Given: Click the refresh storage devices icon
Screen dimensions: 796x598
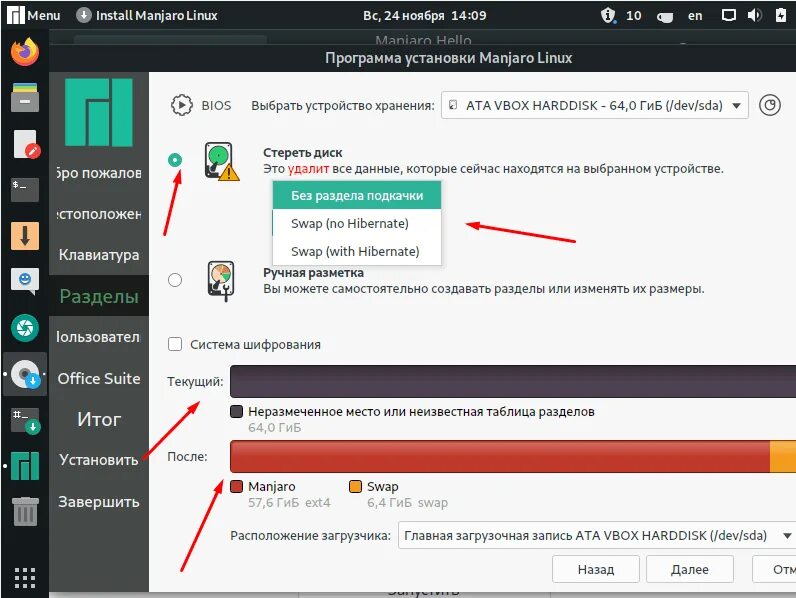Looking at the screenshot, I should click(x=770, y=105).
